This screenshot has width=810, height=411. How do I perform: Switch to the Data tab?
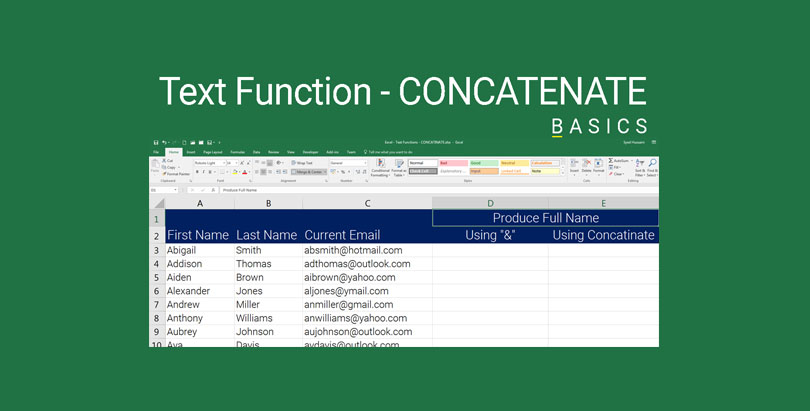click(256, 152)
